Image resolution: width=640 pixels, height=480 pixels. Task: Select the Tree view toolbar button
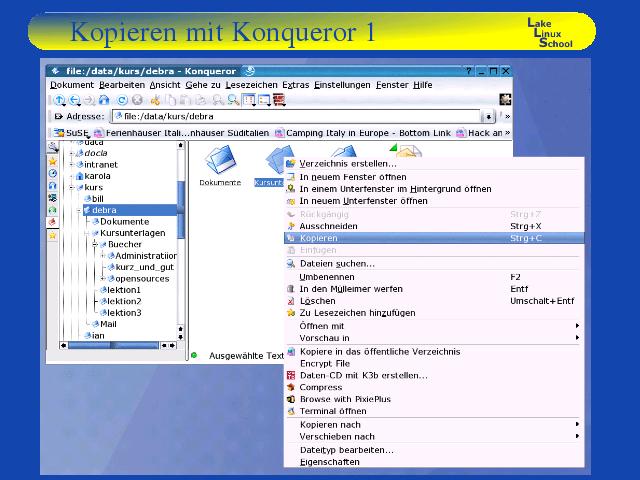tap(264, 100)
